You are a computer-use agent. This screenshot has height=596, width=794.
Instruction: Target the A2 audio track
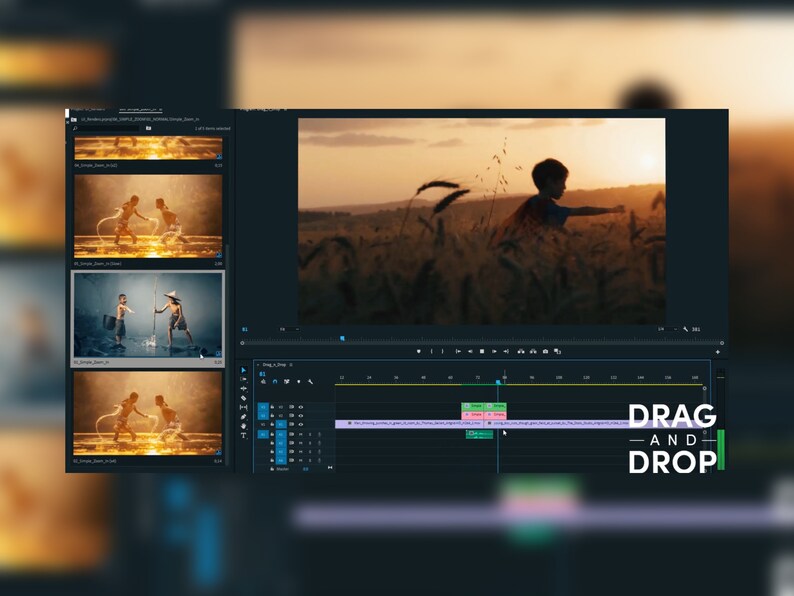[x=281, y=443]
